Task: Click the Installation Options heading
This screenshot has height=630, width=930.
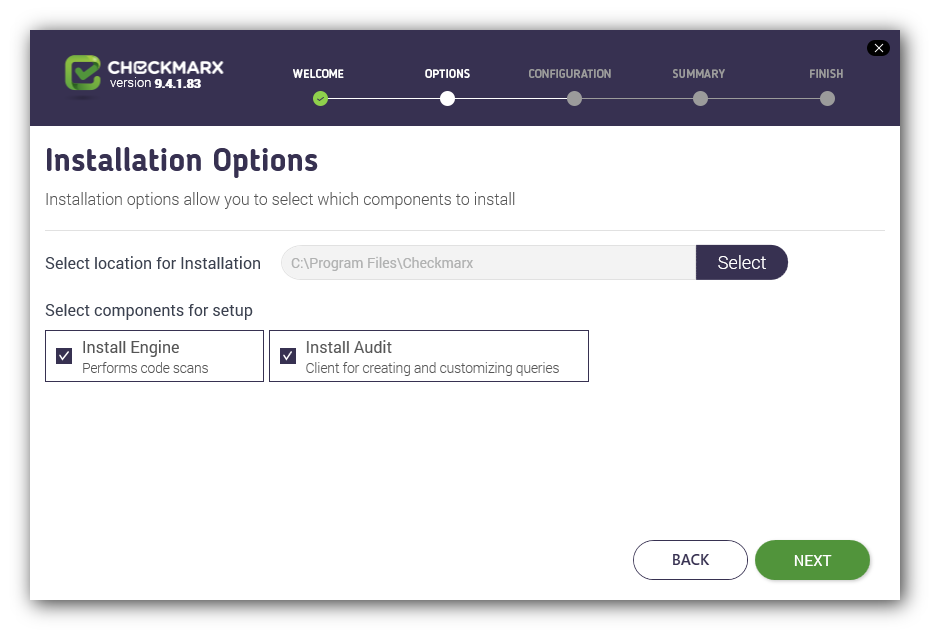Action: point(181,160)
